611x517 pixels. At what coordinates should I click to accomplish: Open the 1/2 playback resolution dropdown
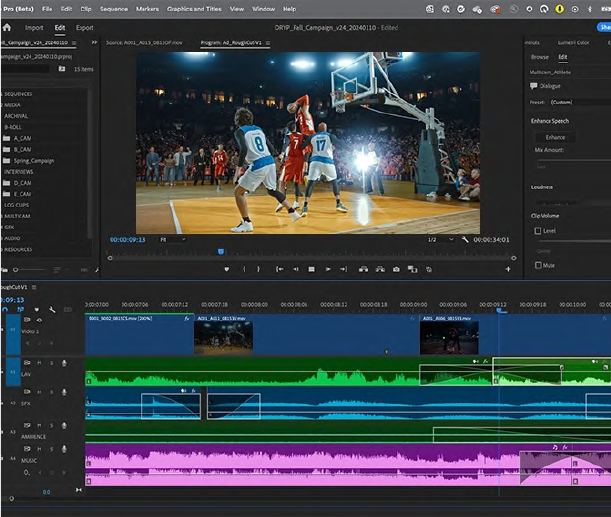tap(441, 240)
